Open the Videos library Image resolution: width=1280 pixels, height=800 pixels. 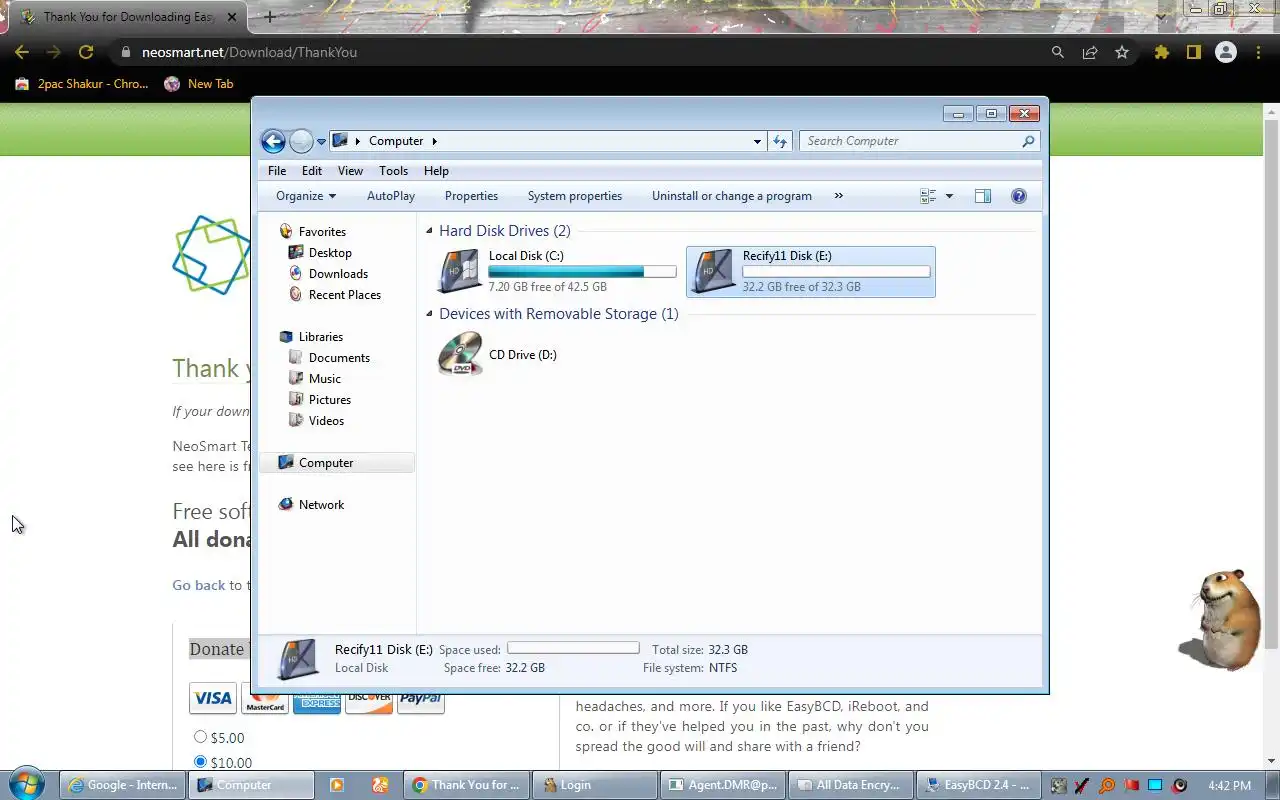point(326,421)
